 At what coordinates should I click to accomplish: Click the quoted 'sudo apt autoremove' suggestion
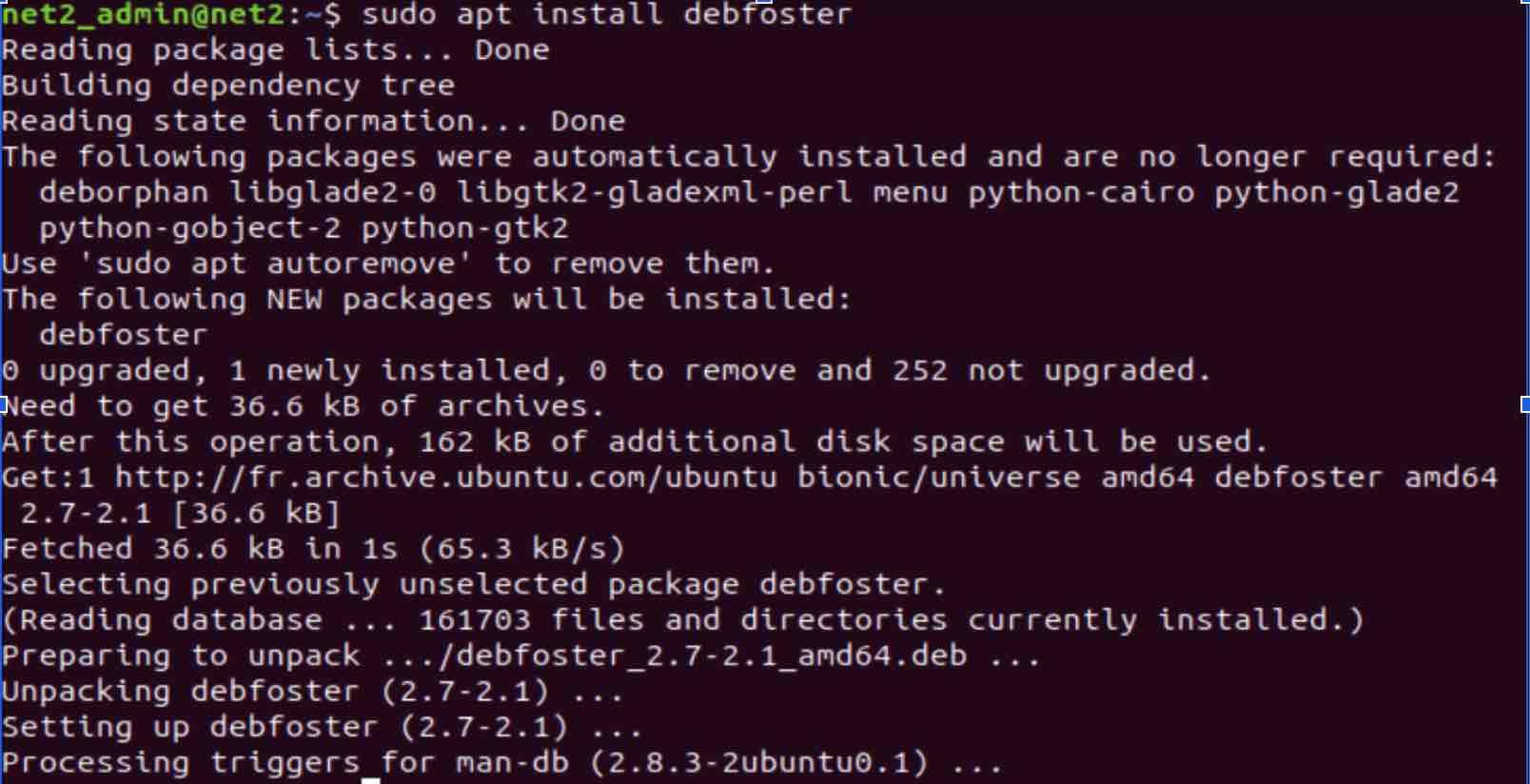[x=284, y=264]
